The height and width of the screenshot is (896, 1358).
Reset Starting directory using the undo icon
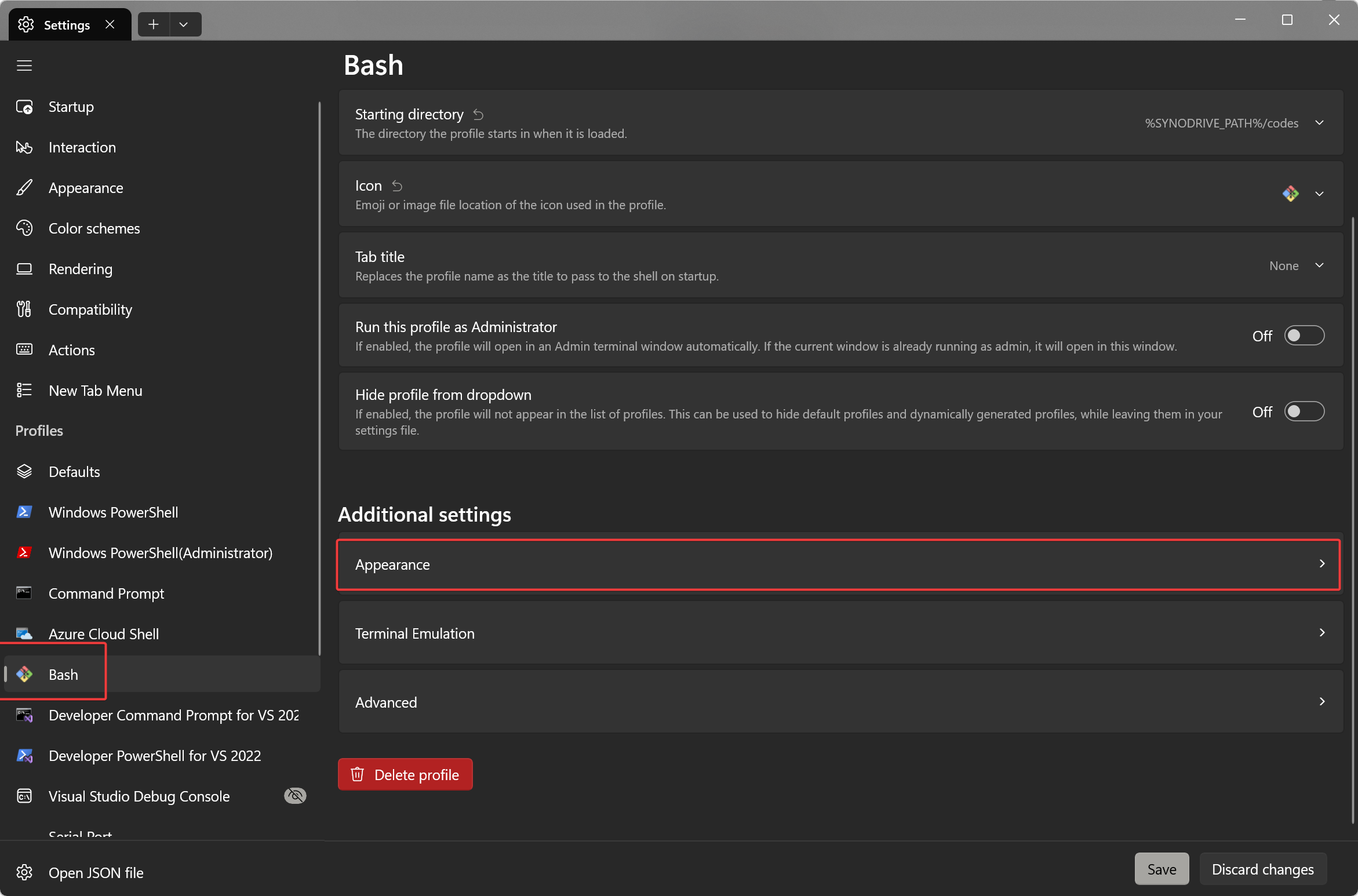pyautogui.click(x=478, y=115)
